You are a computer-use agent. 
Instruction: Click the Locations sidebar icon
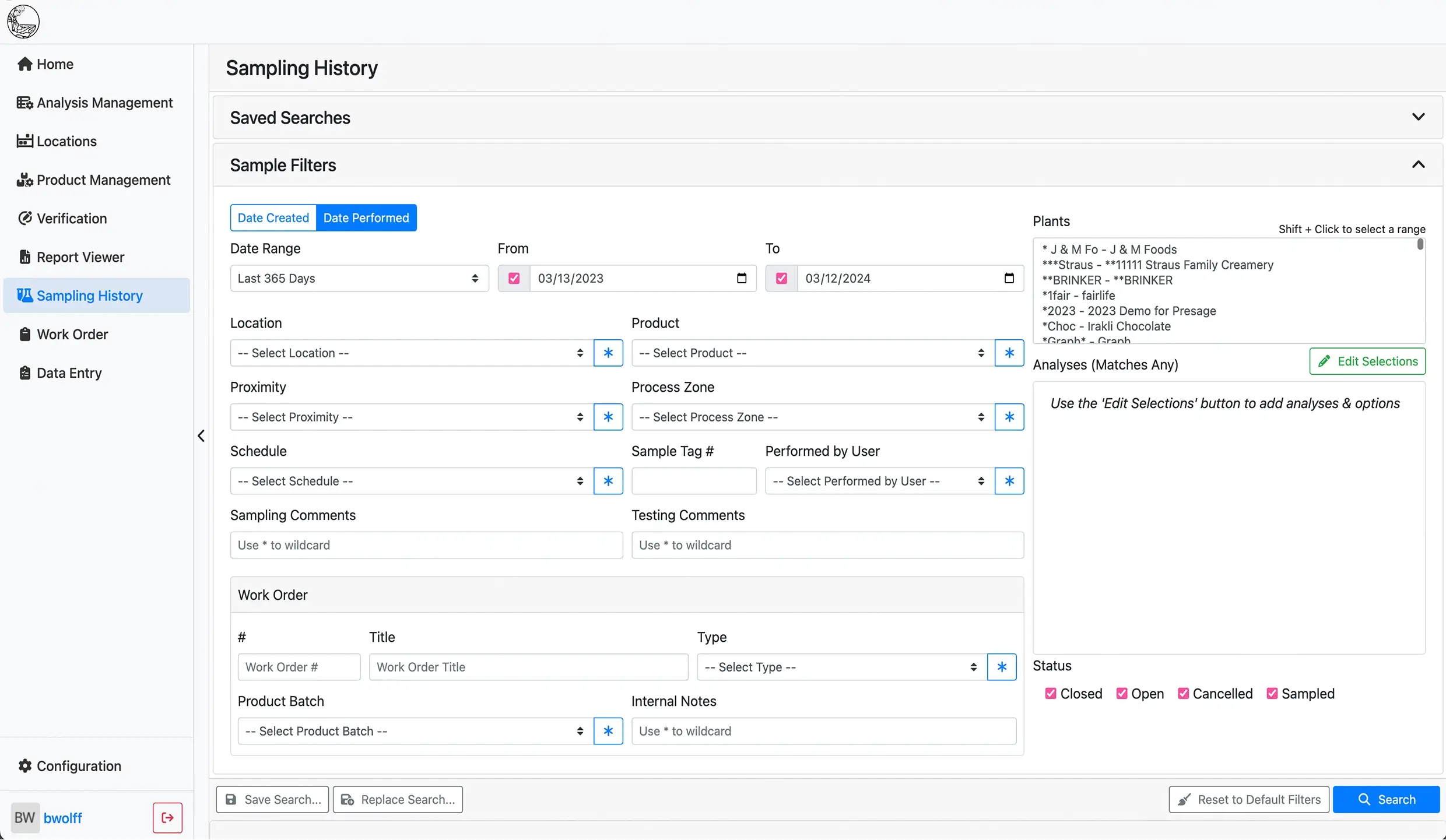[24, 141]
